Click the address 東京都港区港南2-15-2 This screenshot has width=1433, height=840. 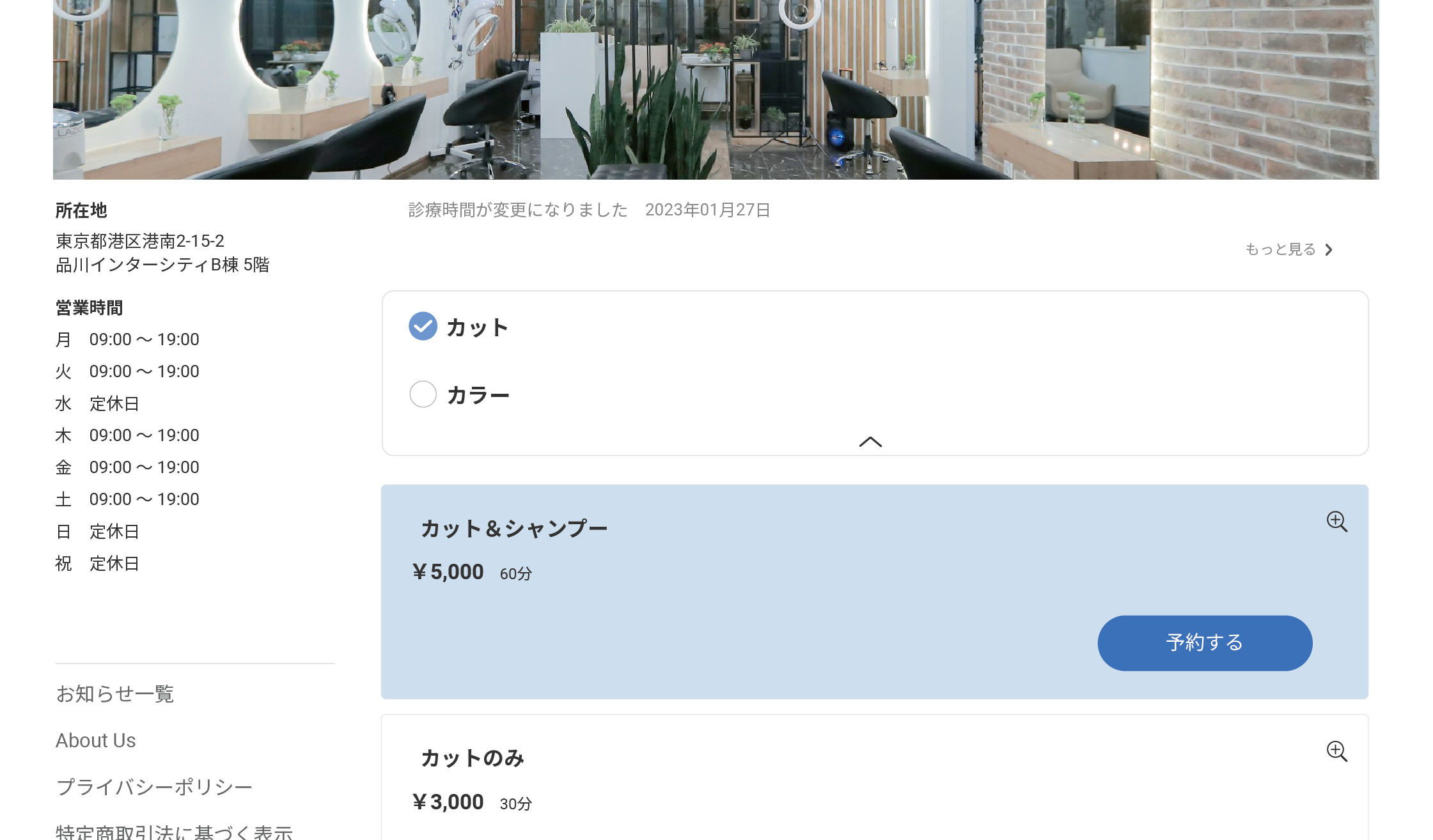140,241
